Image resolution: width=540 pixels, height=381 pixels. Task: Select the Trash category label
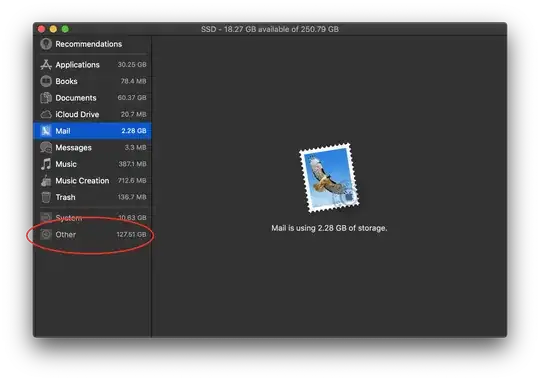point(65,197)
